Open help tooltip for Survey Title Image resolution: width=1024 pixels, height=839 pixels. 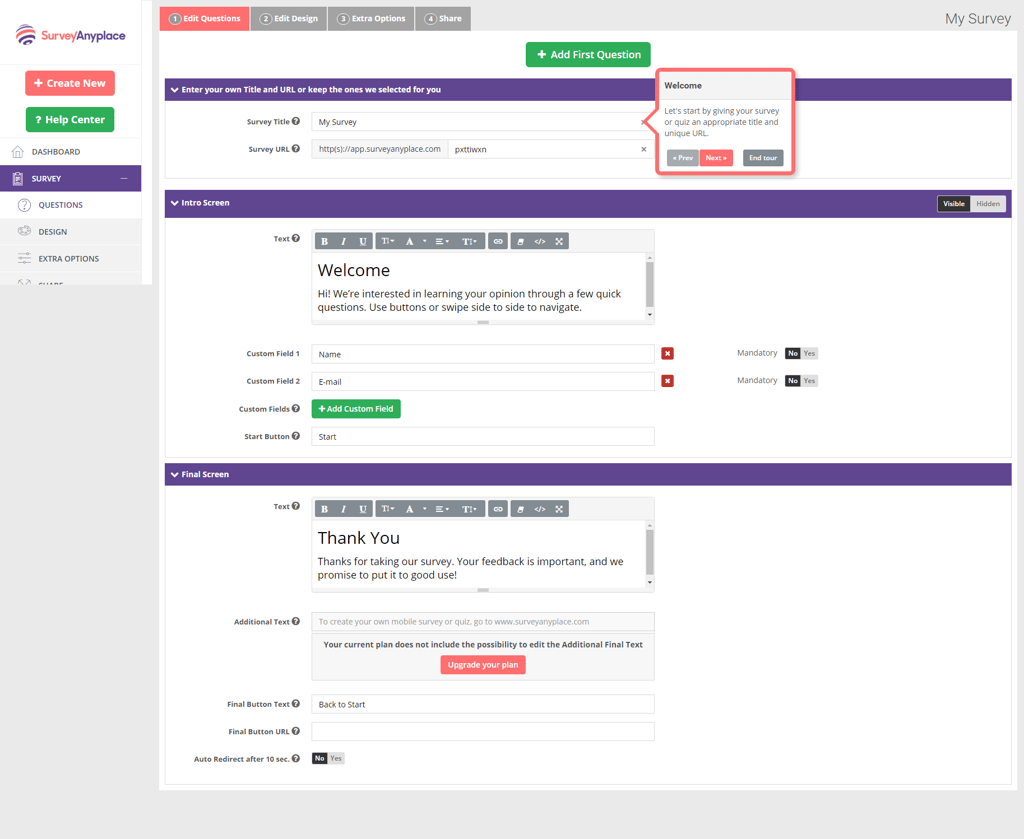pyautogui.click(x=296, y=121)
